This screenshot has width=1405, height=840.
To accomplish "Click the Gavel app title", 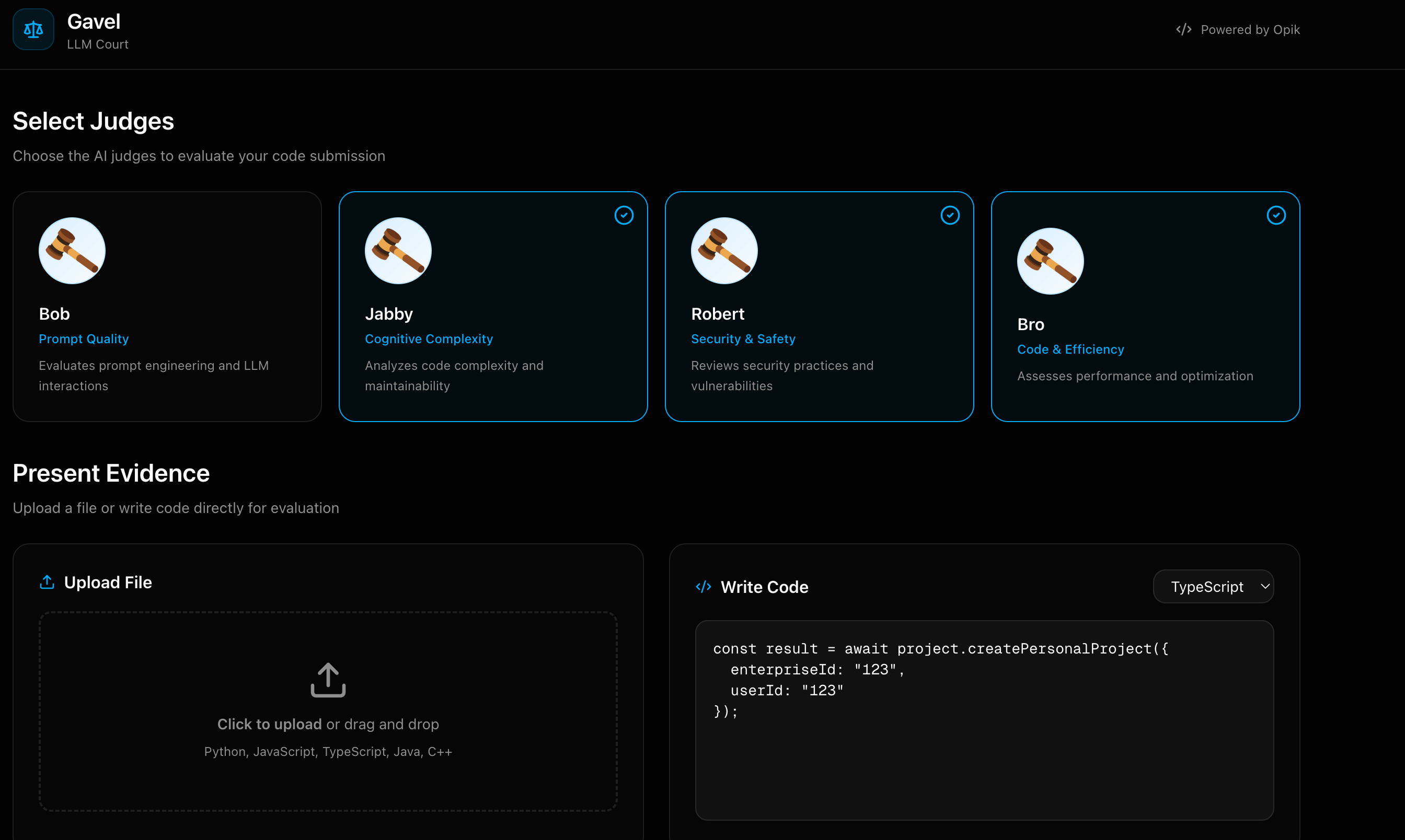I will pos(94,21).
